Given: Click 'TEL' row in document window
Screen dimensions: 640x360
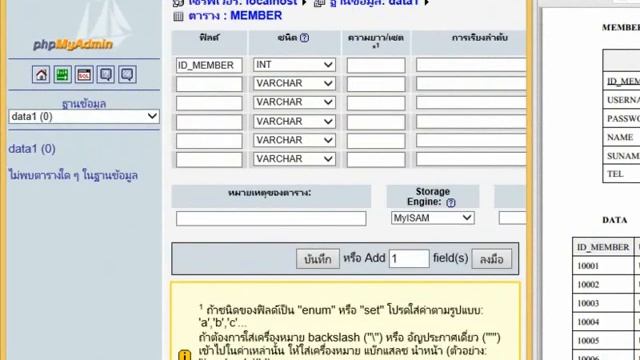Looking at the screenshot, I should click(x=621, y=174).
